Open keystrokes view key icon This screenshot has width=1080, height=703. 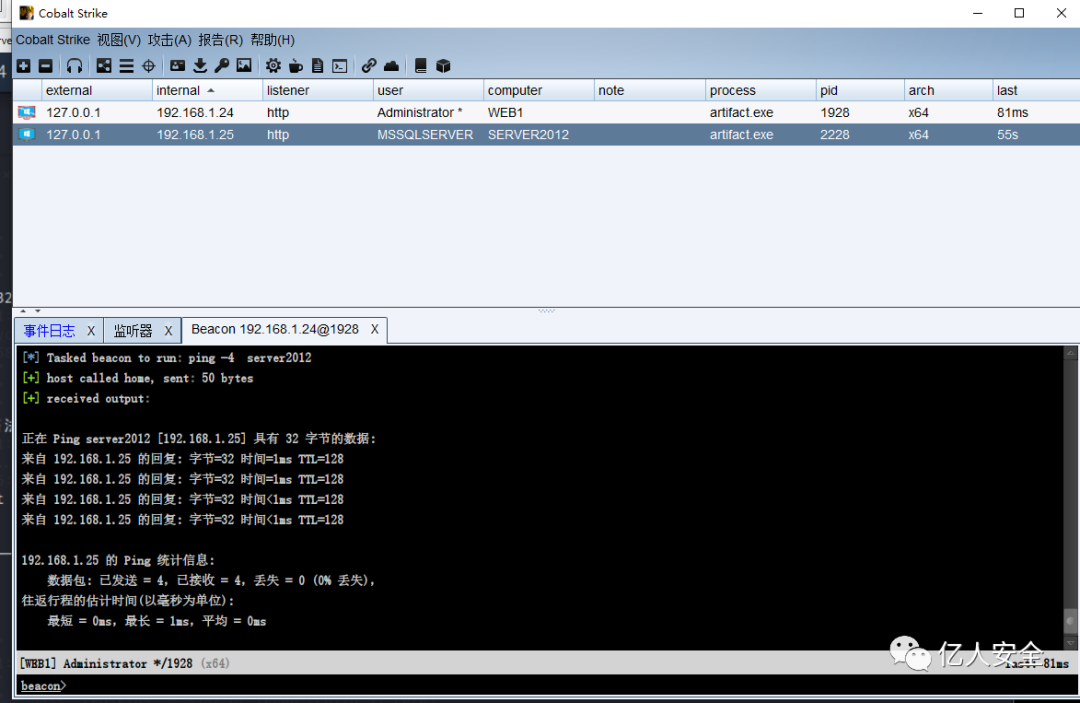pyautogui.click(x=222, y=66)
